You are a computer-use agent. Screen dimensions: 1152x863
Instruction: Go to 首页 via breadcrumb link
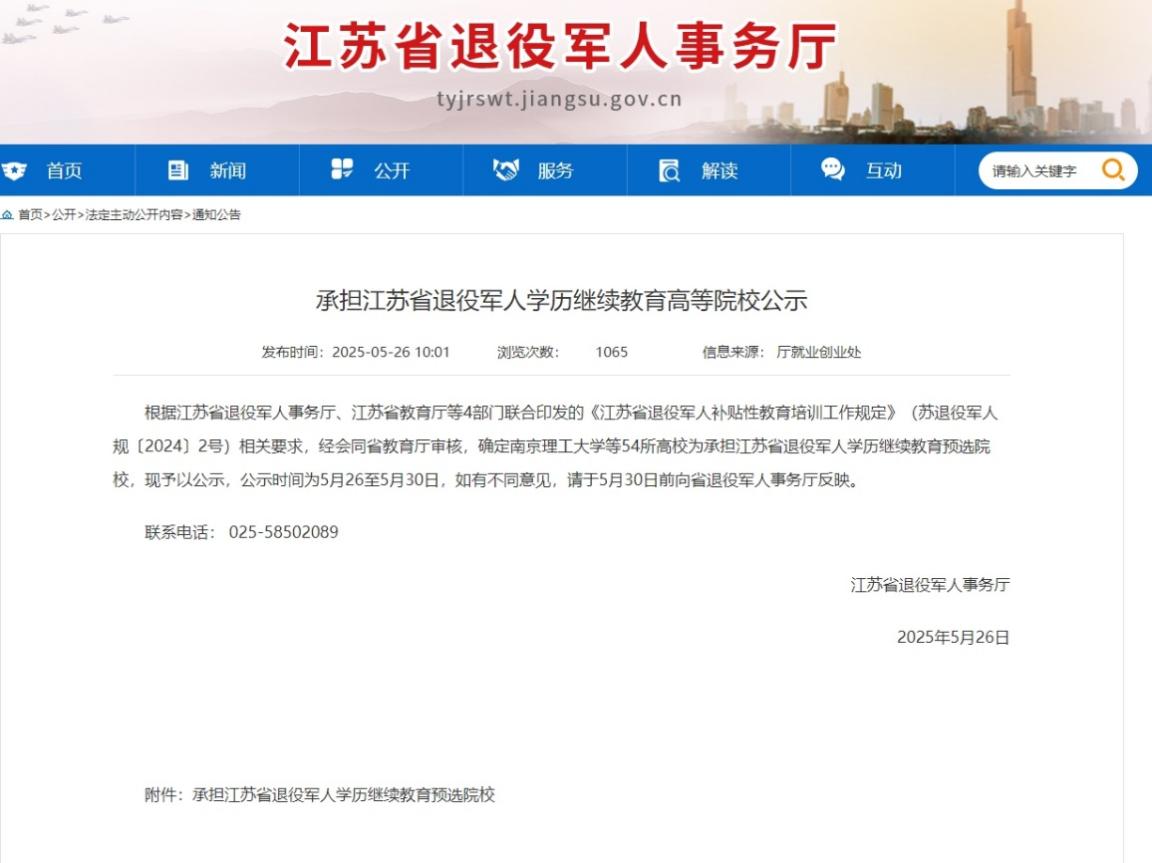[x=30, y=215]
